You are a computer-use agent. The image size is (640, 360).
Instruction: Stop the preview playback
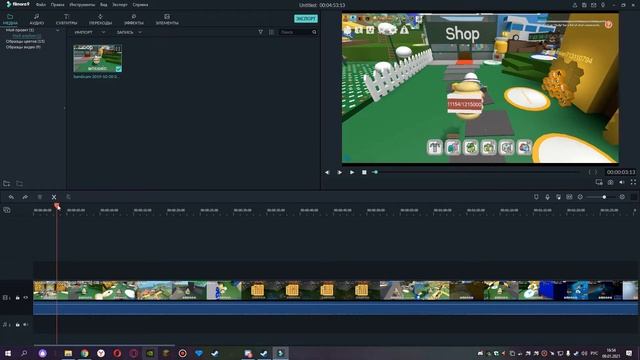click(x=364, y=172)
